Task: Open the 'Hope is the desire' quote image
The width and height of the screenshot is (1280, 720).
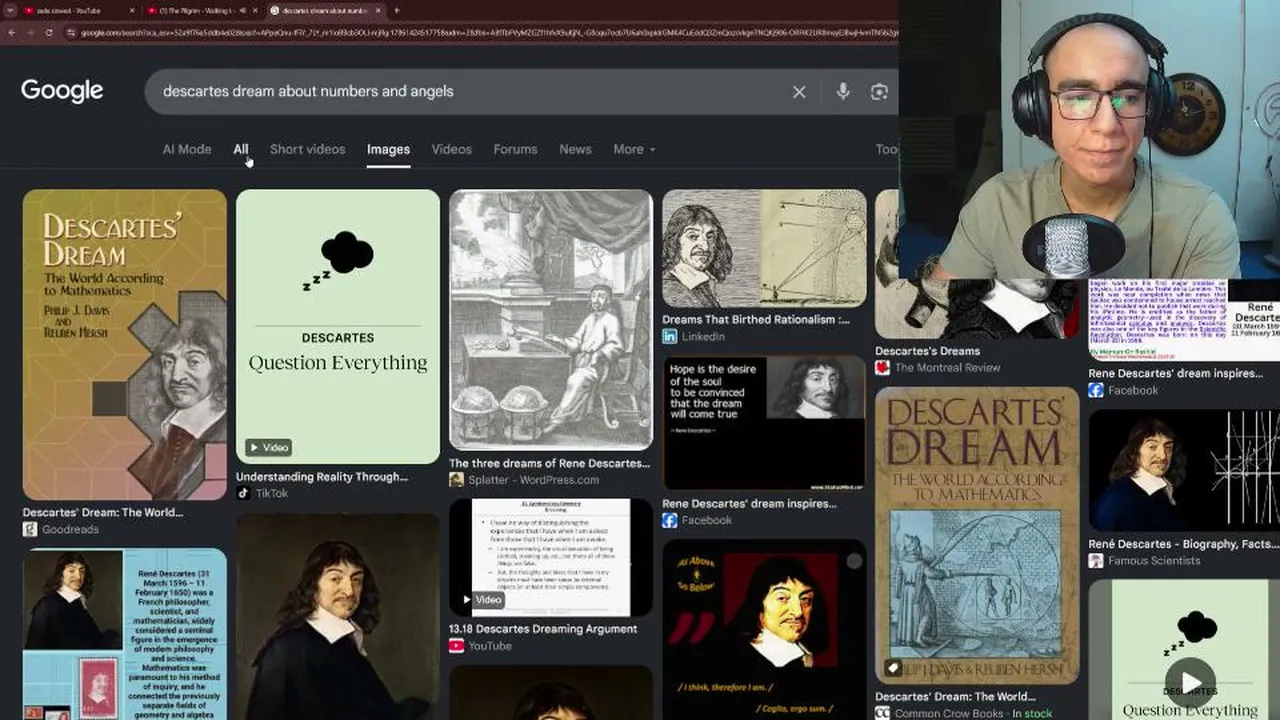Action: [764, 422]
